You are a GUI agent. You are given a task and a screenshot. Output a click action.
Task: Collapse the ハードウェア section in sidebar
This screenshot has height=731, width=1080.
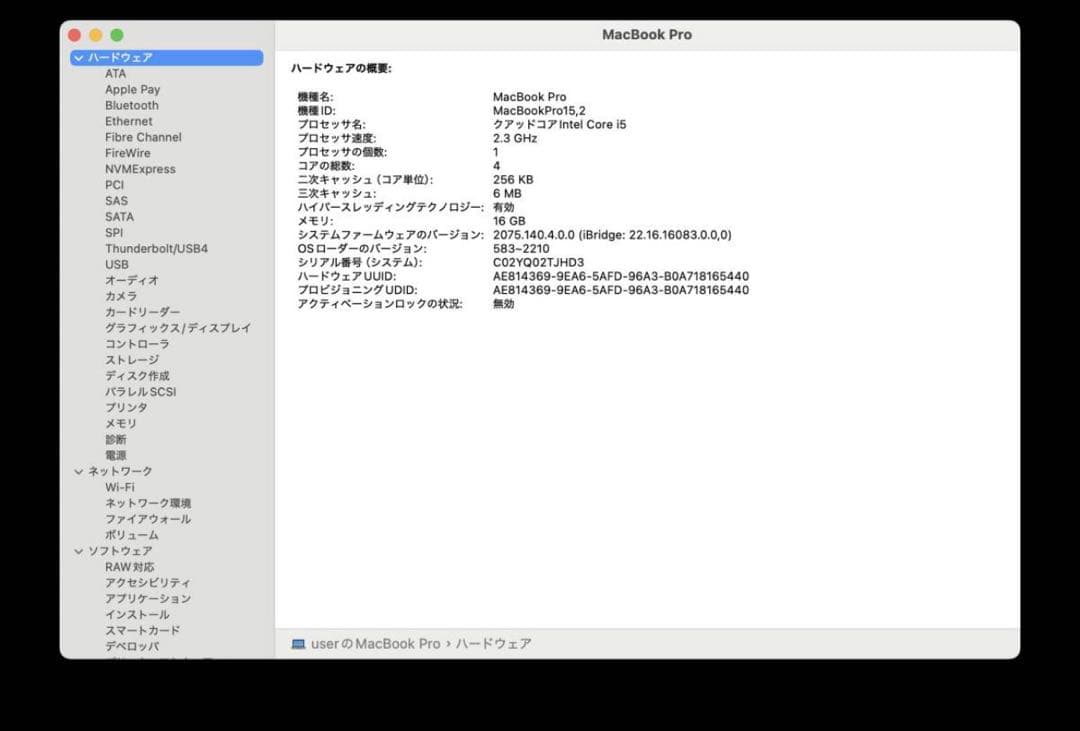(78, 57)
